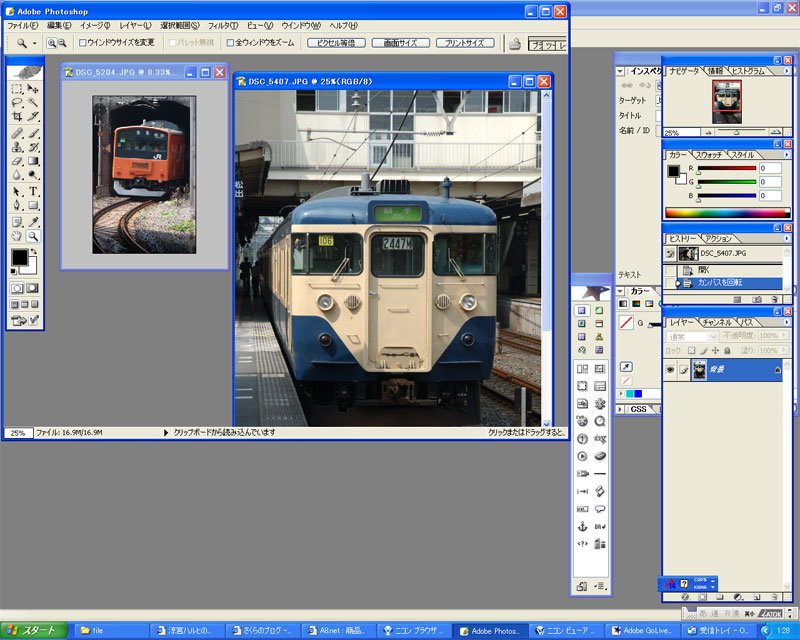Select the Hand tool
The width and height of the screenshot is (800, 640).
17,236
